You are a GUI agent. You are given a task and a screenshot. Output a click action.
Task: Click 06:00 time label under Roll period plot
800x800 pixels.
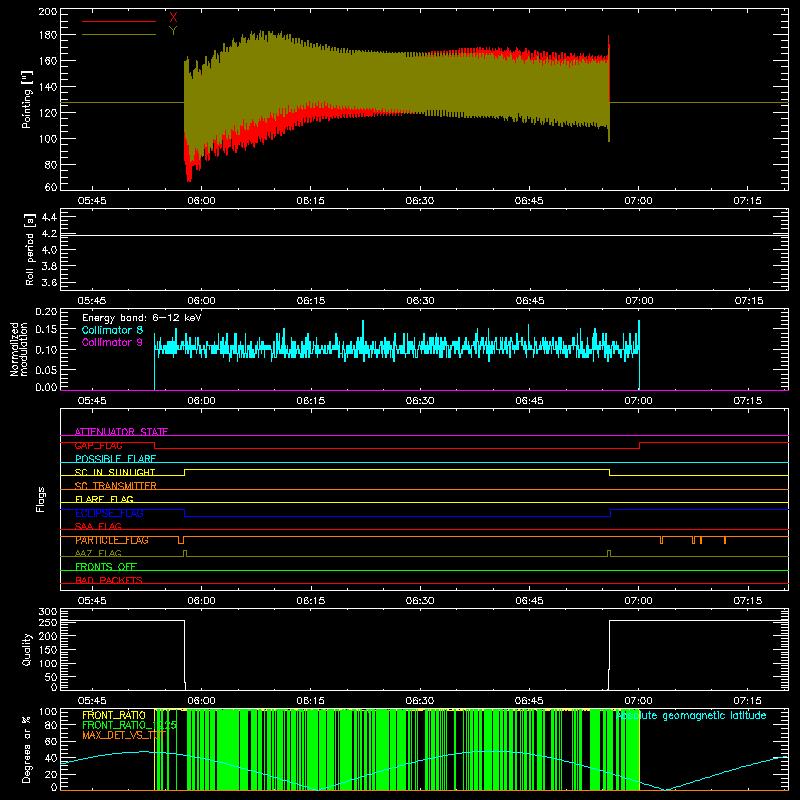pos(202,301)
